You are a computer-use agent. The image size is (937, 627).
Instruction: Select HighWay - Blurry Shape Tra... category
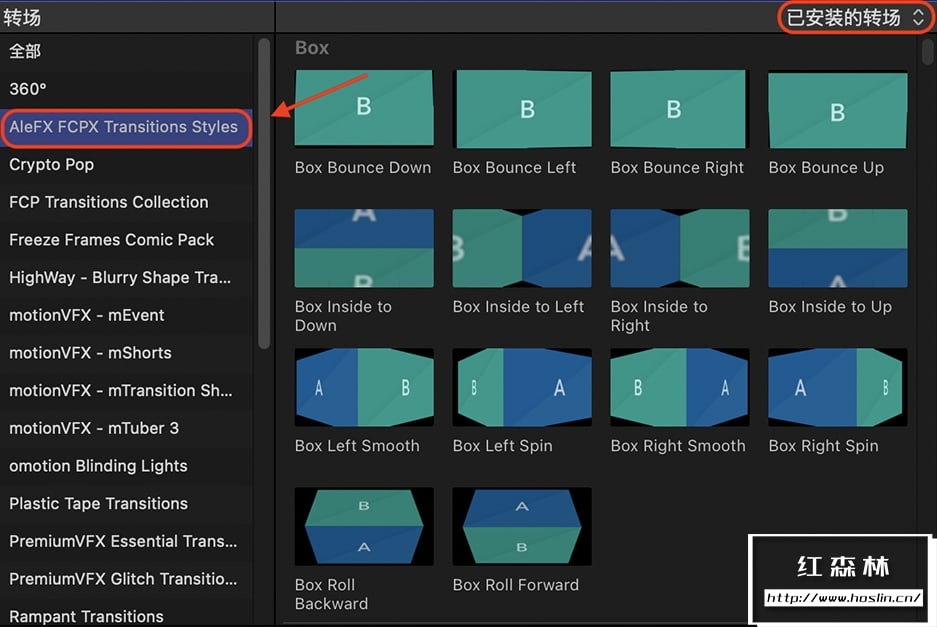126,277
